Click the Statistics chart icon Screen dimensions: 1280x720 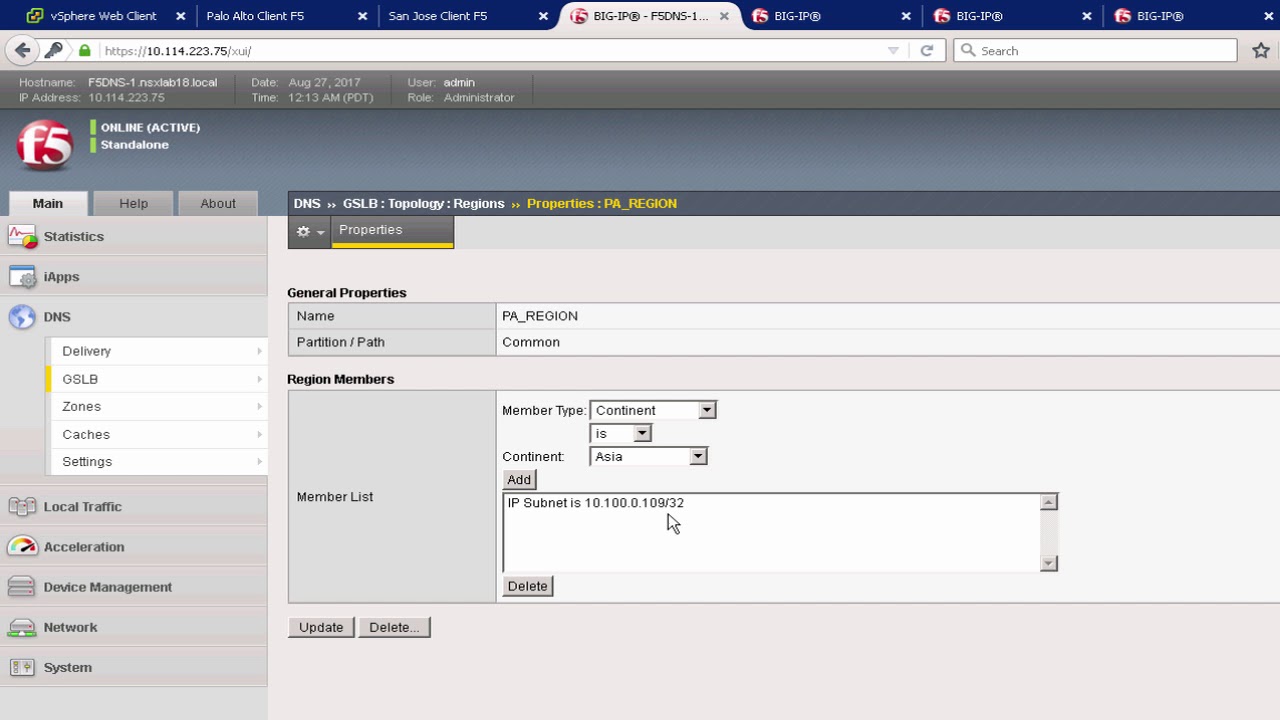click(x=22, y=237)
